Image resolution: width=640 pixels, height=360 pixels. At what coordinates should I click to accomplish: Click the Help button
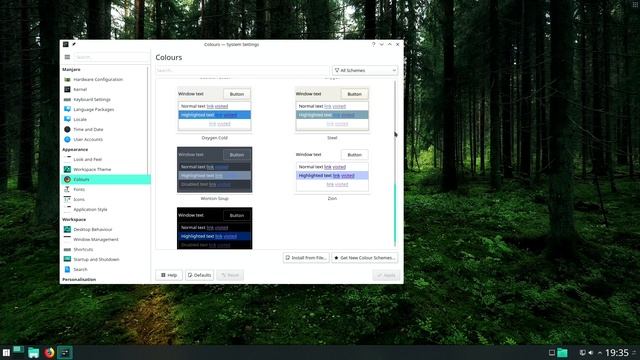(x=169, y=275)
